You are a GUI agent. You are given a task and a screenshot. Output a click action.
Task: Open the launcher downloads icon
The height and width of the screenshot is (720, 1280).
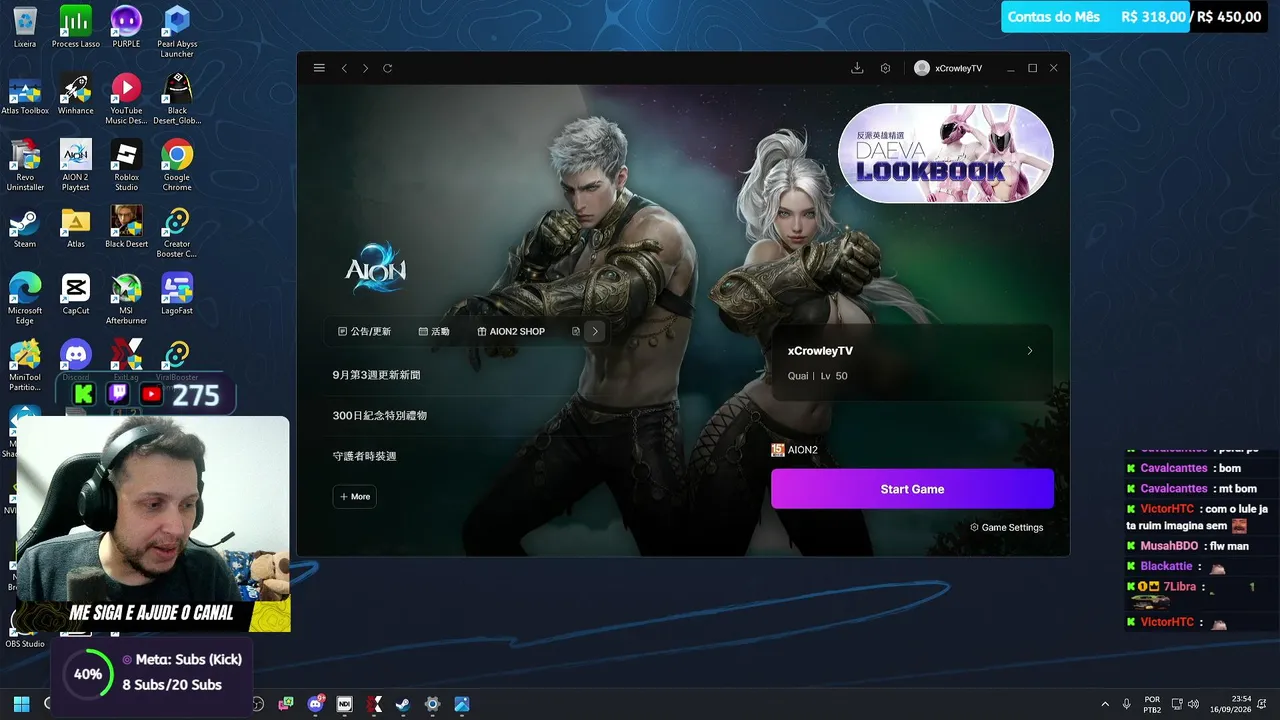tap(857, 68)
